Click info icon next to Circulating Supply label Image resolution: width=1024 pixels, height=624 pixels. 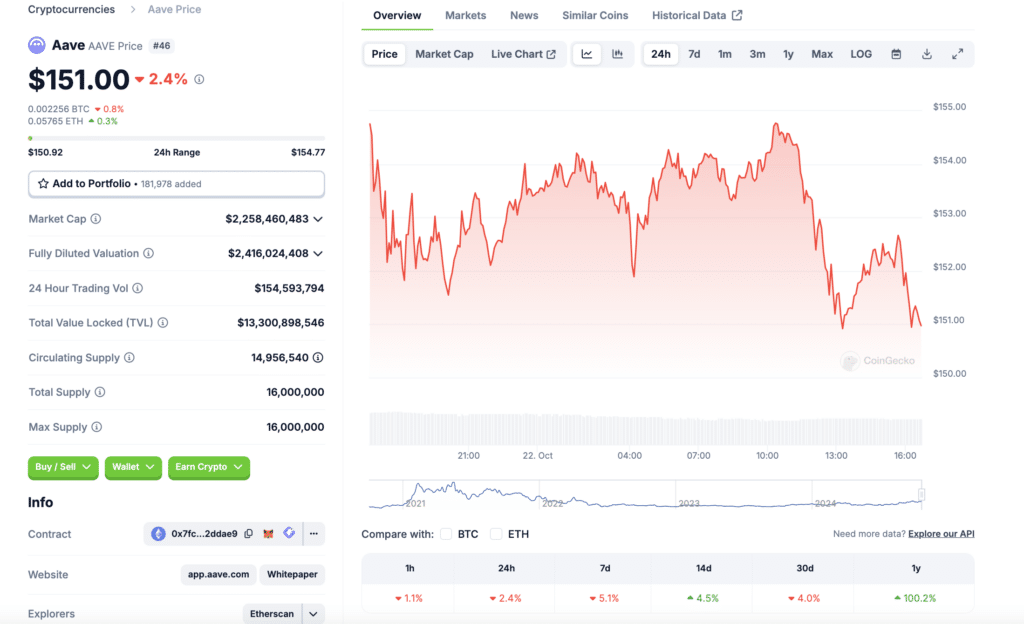pyautogui.click(x=129, y=358)
